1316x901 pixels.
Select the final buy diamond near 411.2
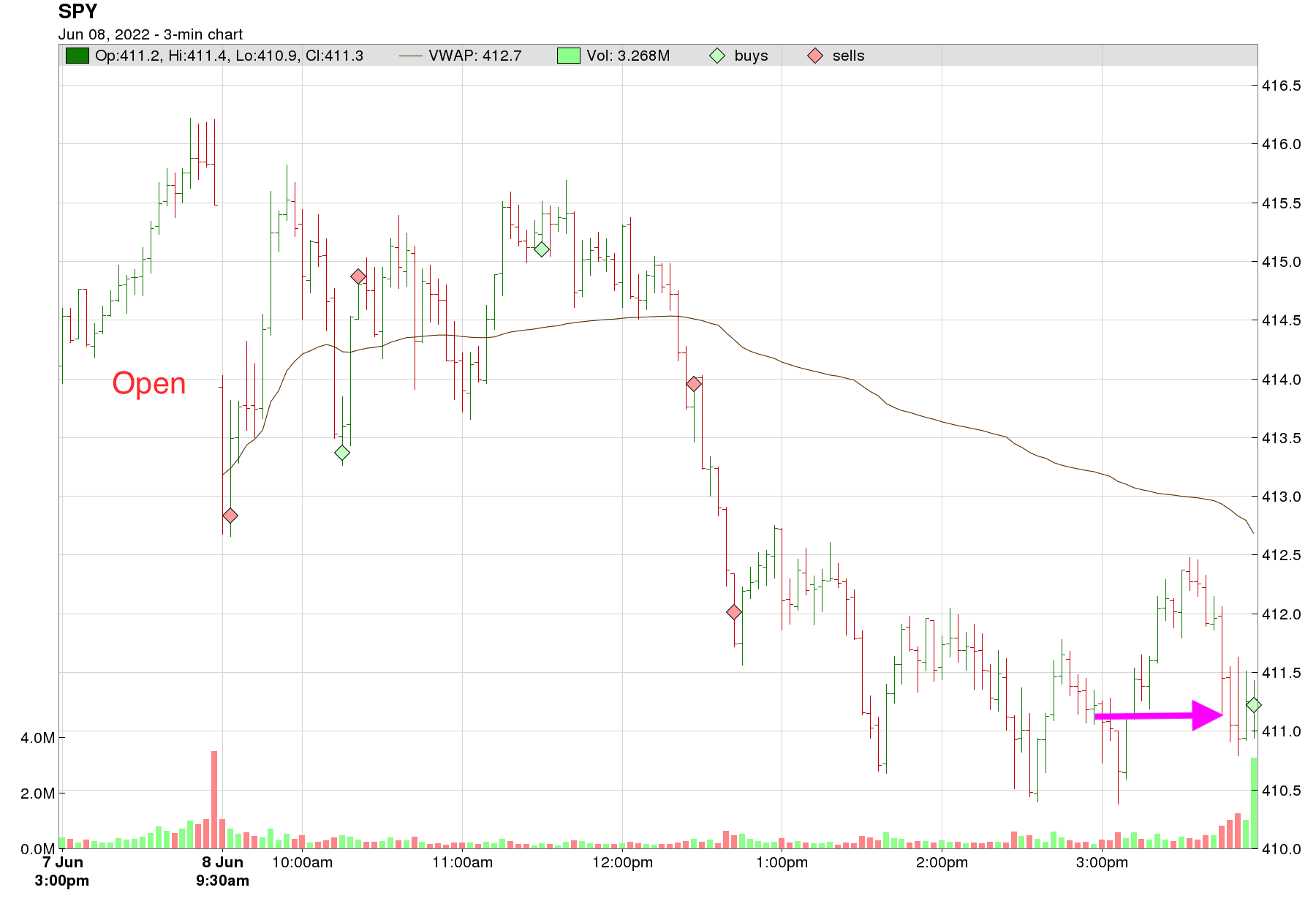pos(1254,705)
